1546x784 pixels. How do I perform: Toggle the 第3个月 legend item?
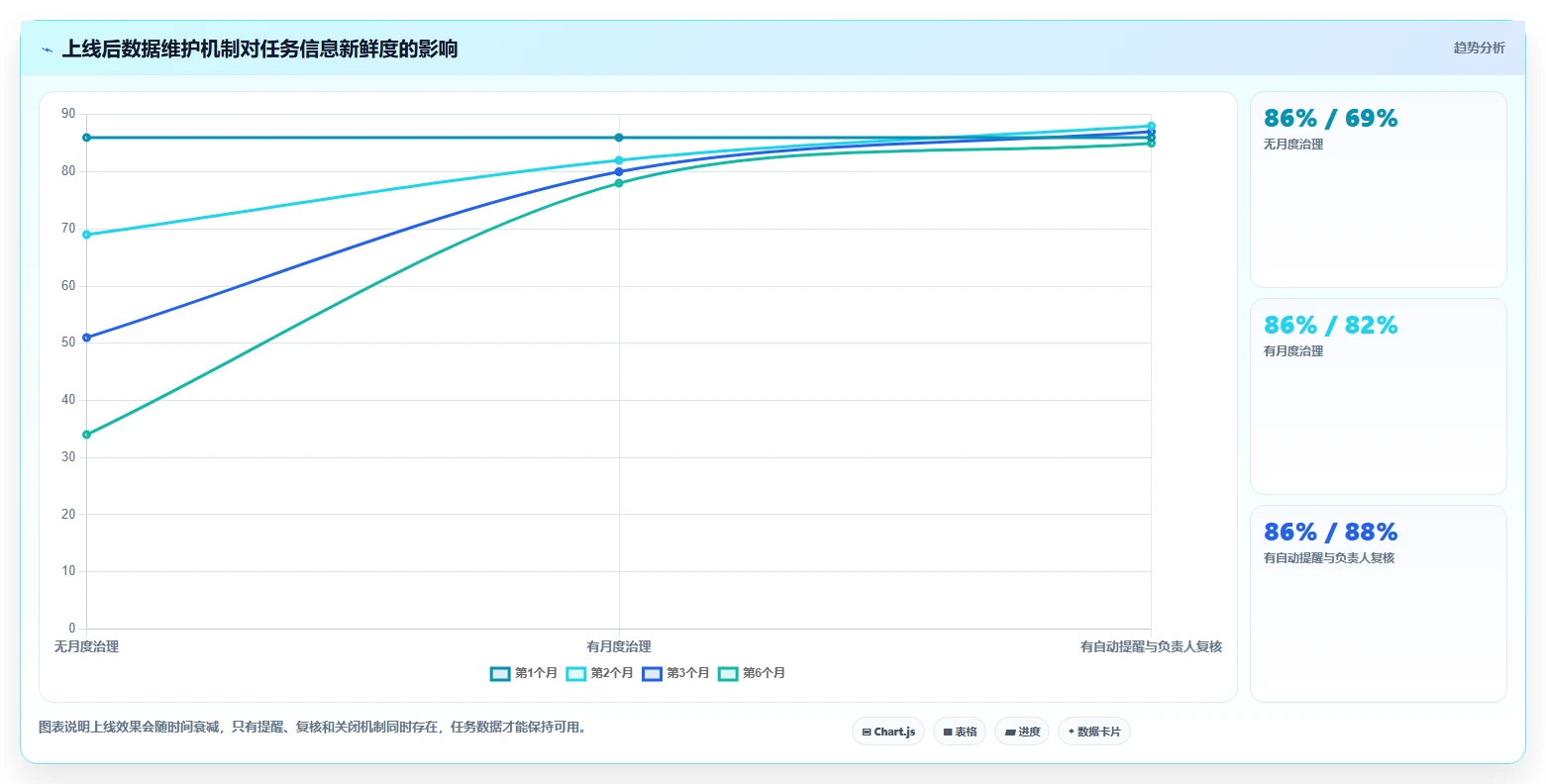[x=675, y=673]
